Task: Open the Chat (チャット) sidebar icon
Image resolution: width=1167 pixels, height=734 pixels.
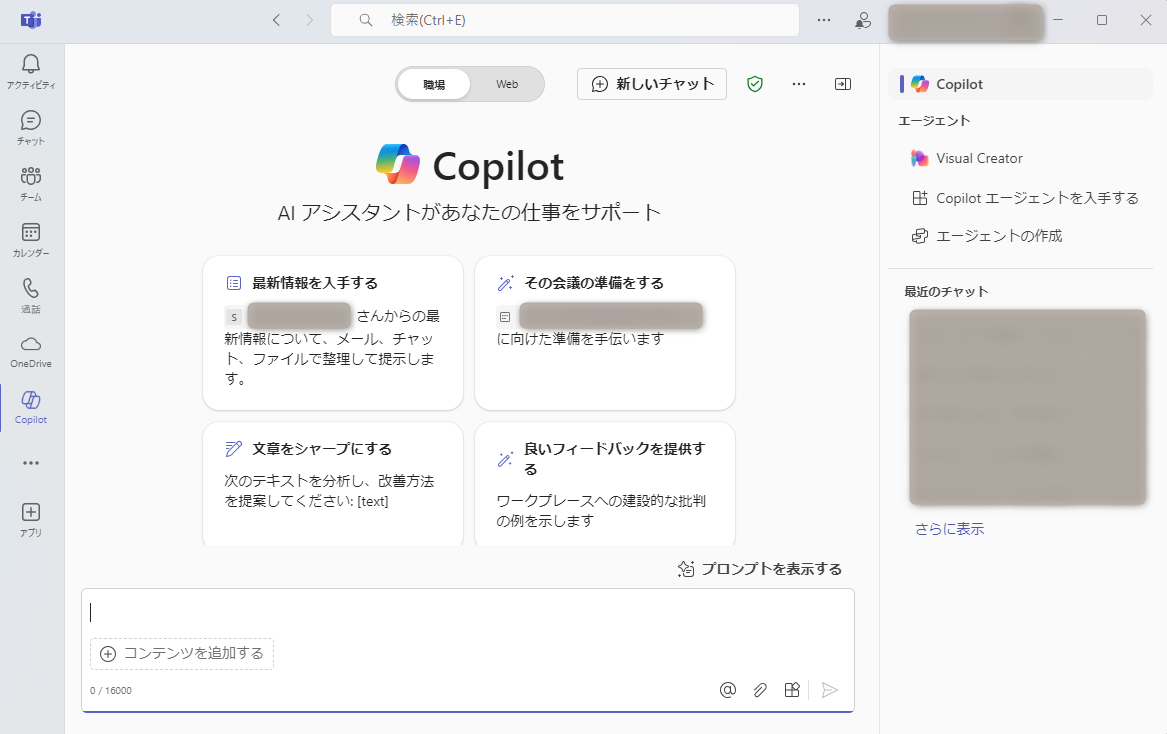Action: pos(31,120)
